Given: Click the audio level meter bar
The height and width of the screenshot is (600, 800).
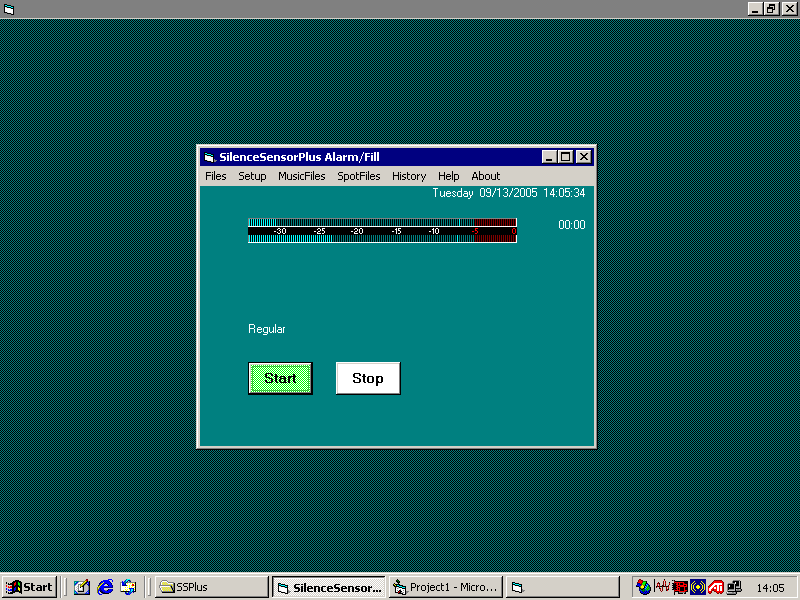Looking at the screenshot, I should click(x=382, y=231).
